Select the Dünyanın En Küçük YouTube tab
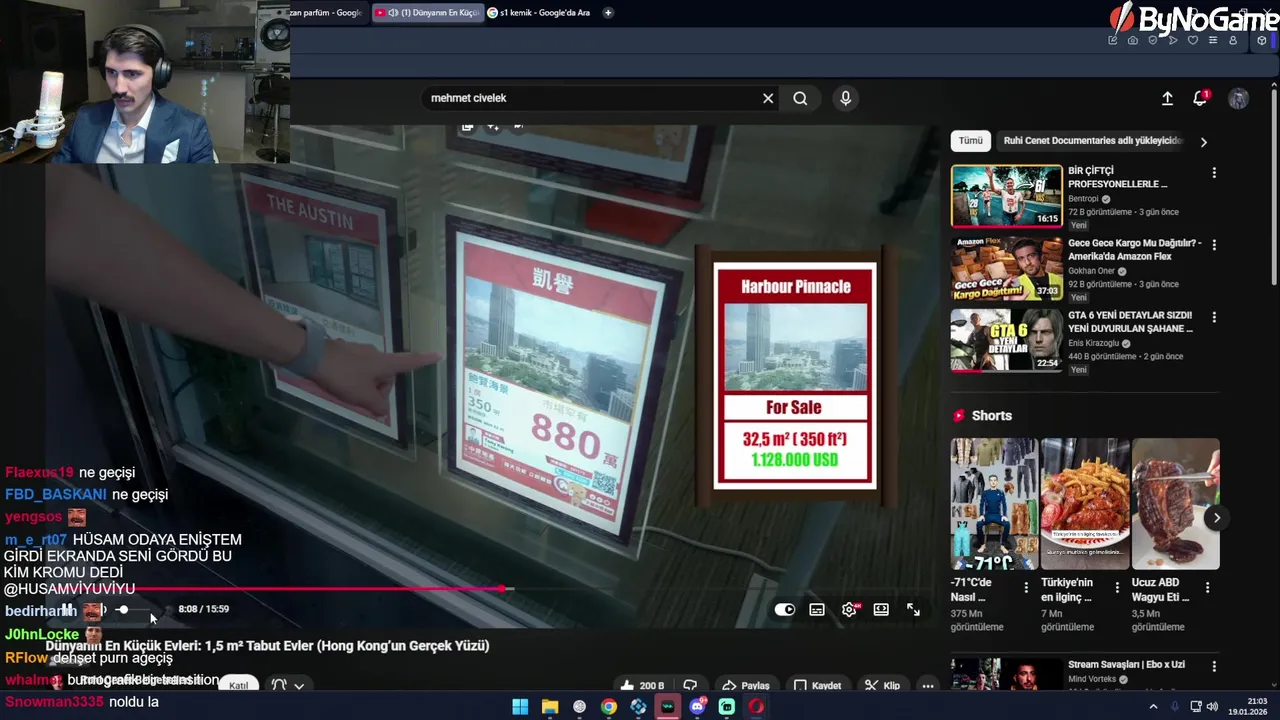The image size is (1280, 720). point(426,13)
